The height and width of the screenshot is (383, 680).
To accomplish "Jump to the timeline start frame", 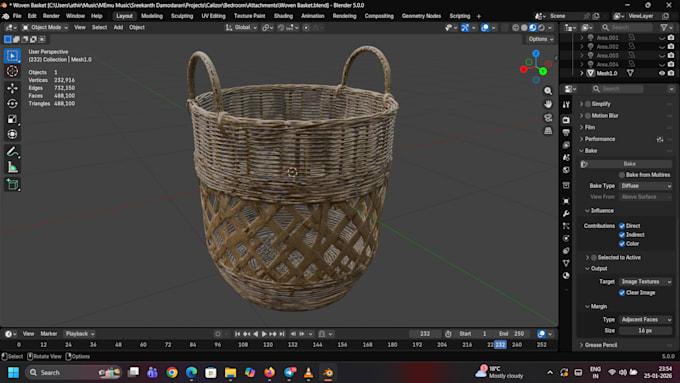I will pos(237,334).
